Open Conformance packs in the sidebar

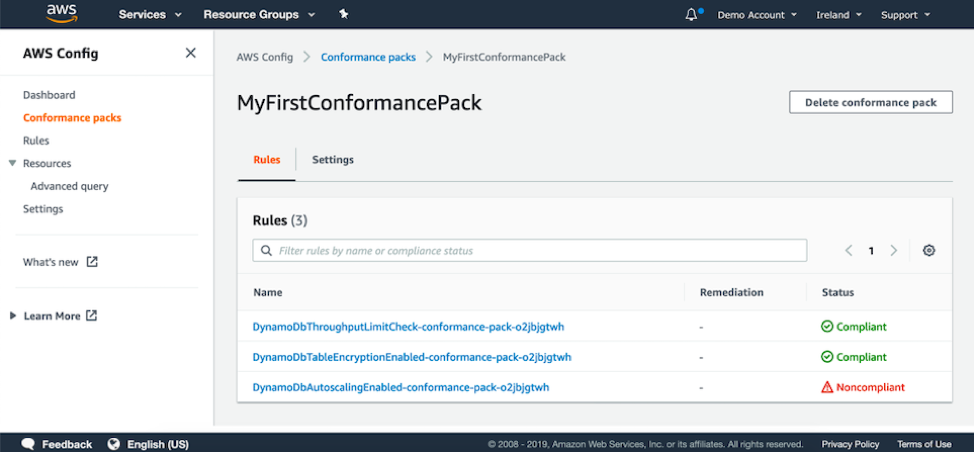tap(72, 117)
